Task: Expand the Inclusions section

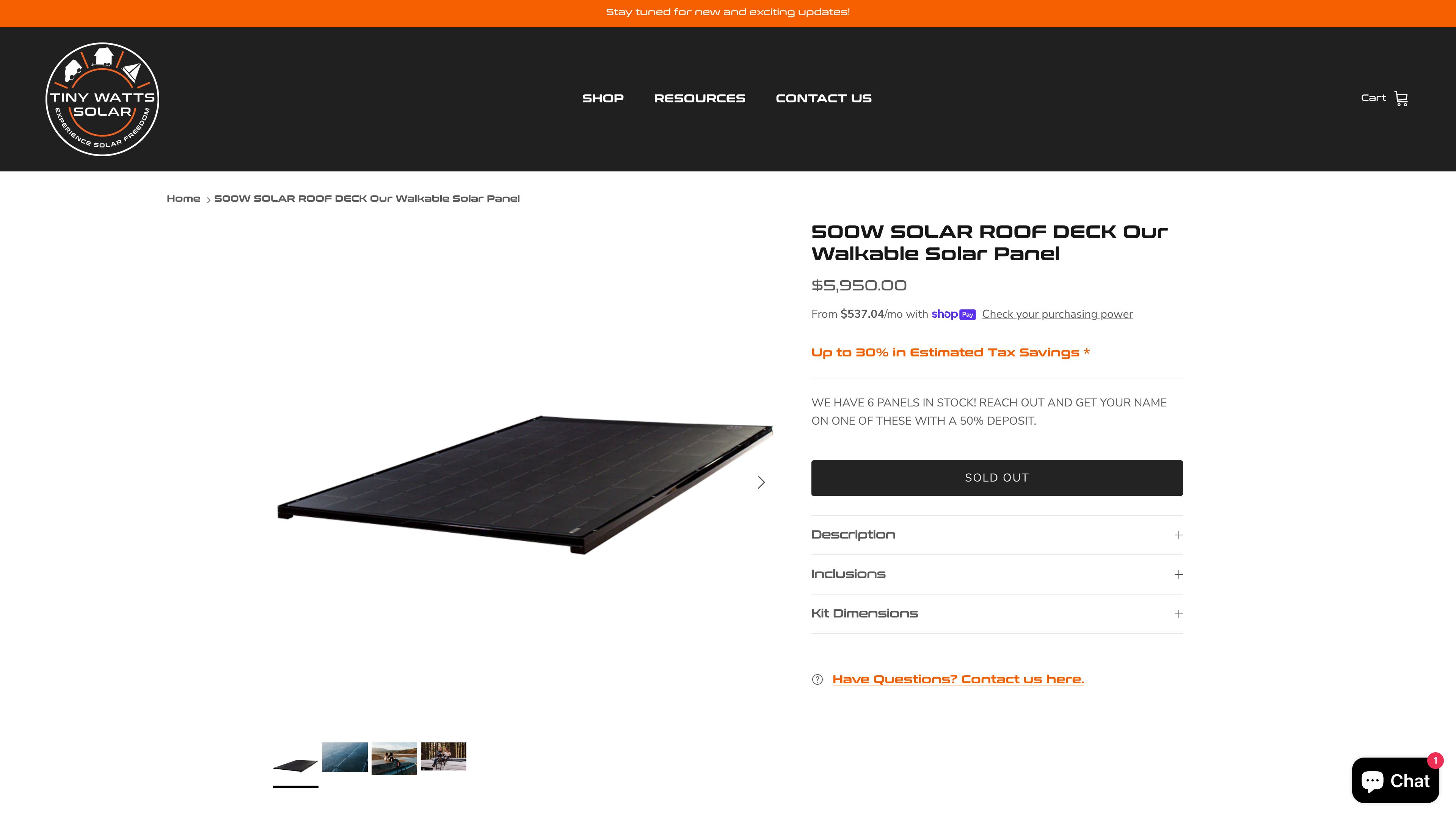Action: point(997,574)
